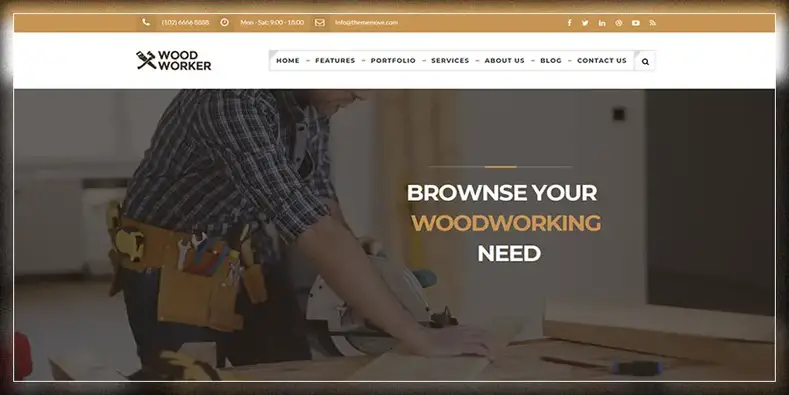Click the BROWNSE YOUR hero heading

[502, 193]
